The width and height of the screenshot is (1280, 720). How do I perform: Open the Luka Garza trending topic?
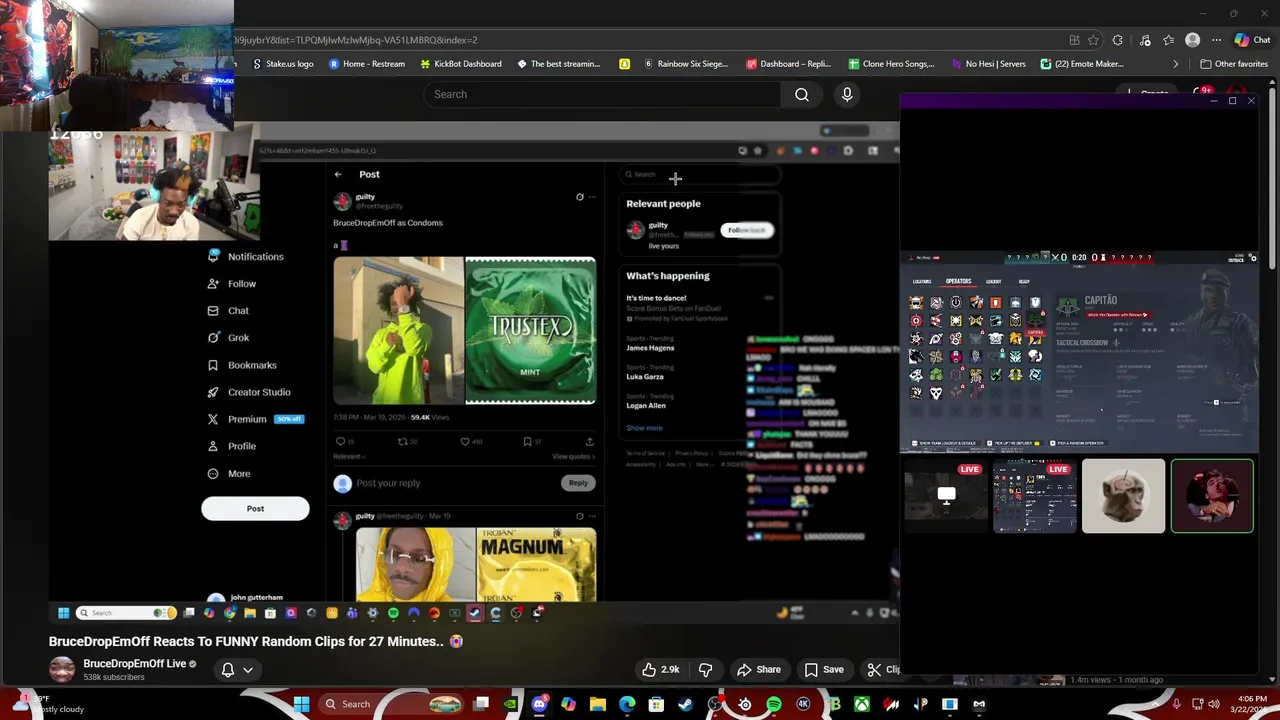click(x=645, y=377)
